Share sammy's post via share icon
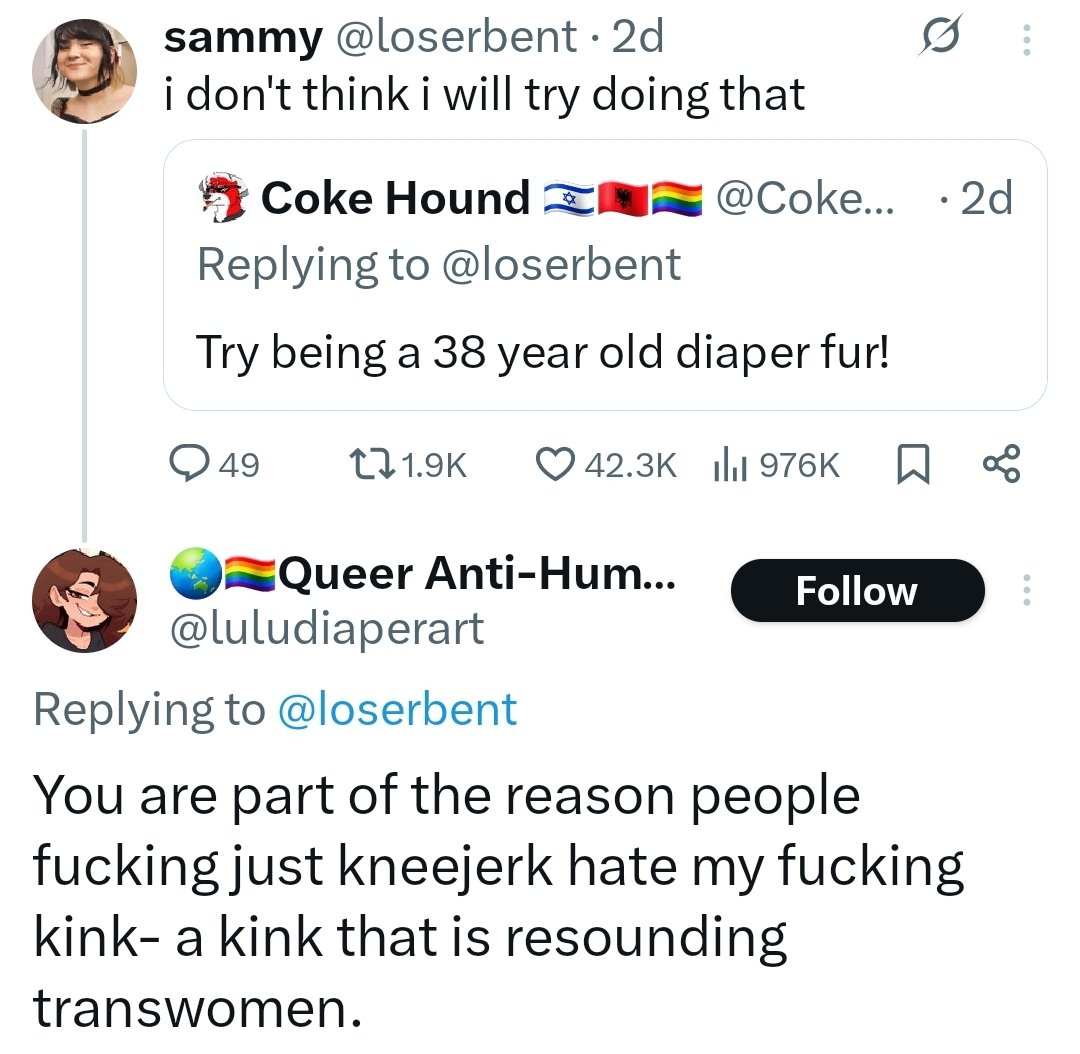This screenshot has height=1054, width=1080. pyautogui.click(x=1001, y=464)
